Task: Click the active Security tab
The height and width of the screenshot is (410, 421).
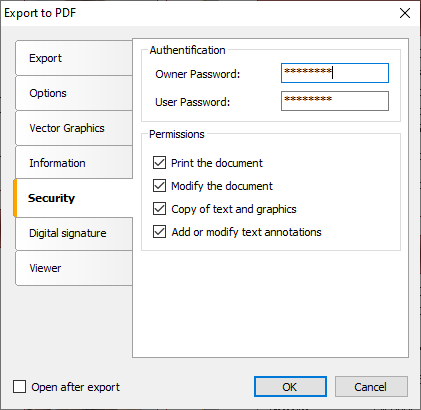Action: tap(73, 198)
